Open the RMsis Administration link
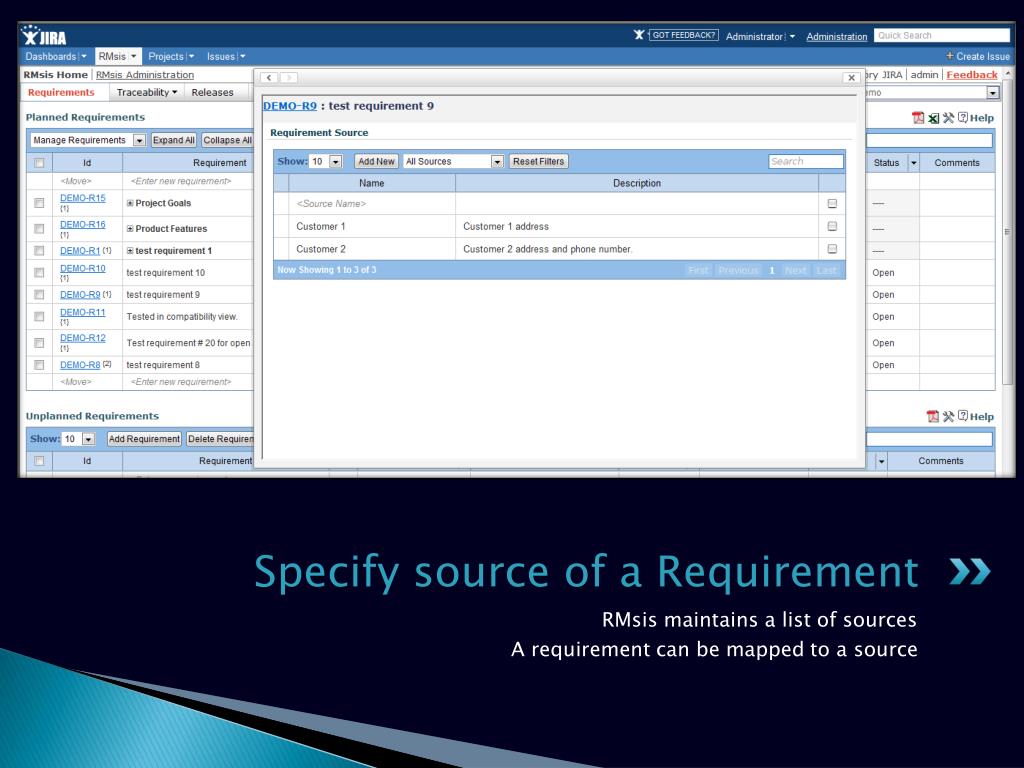This screenshot has height=768, width=1024. tap(145, 74)
